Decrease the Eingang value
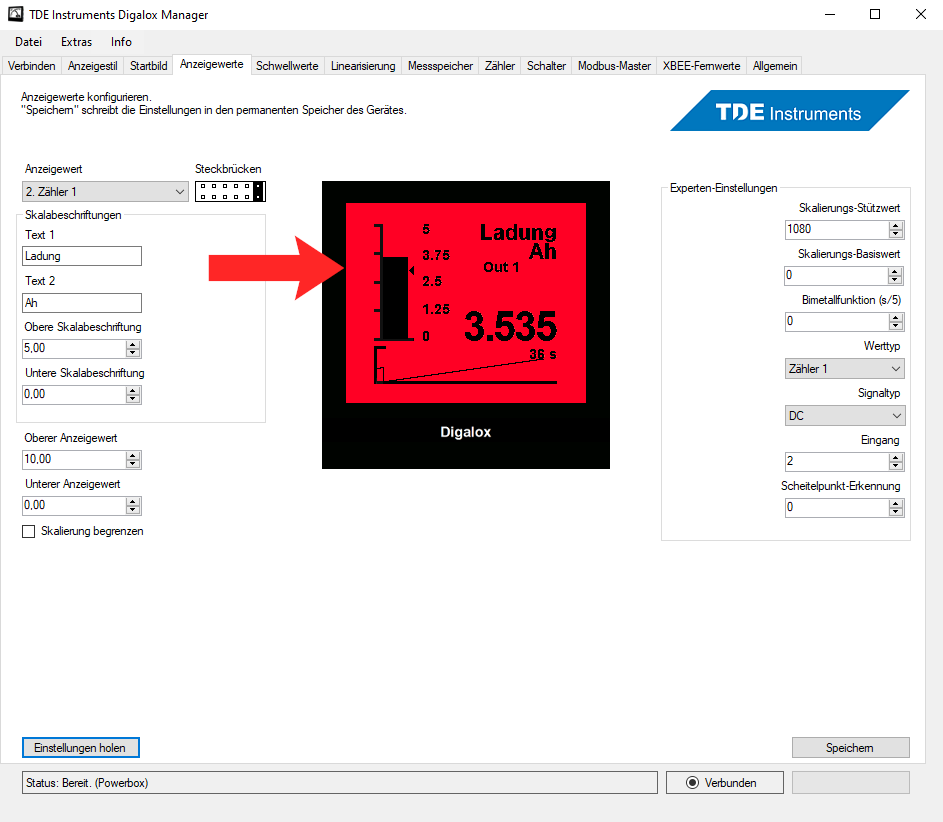943x822 pixels. click(x=896, y=466)
